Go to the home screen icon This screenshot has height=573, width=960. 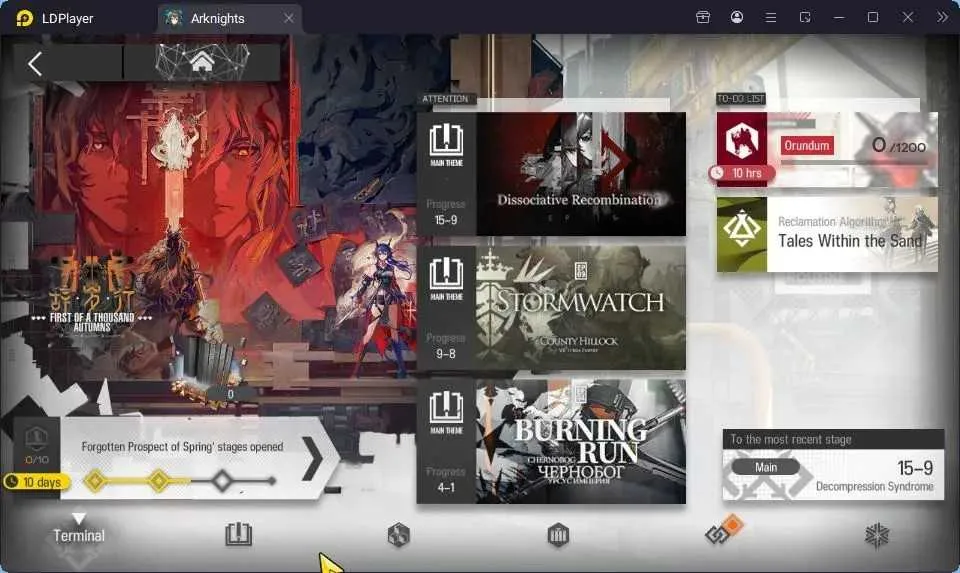point(202,62)
